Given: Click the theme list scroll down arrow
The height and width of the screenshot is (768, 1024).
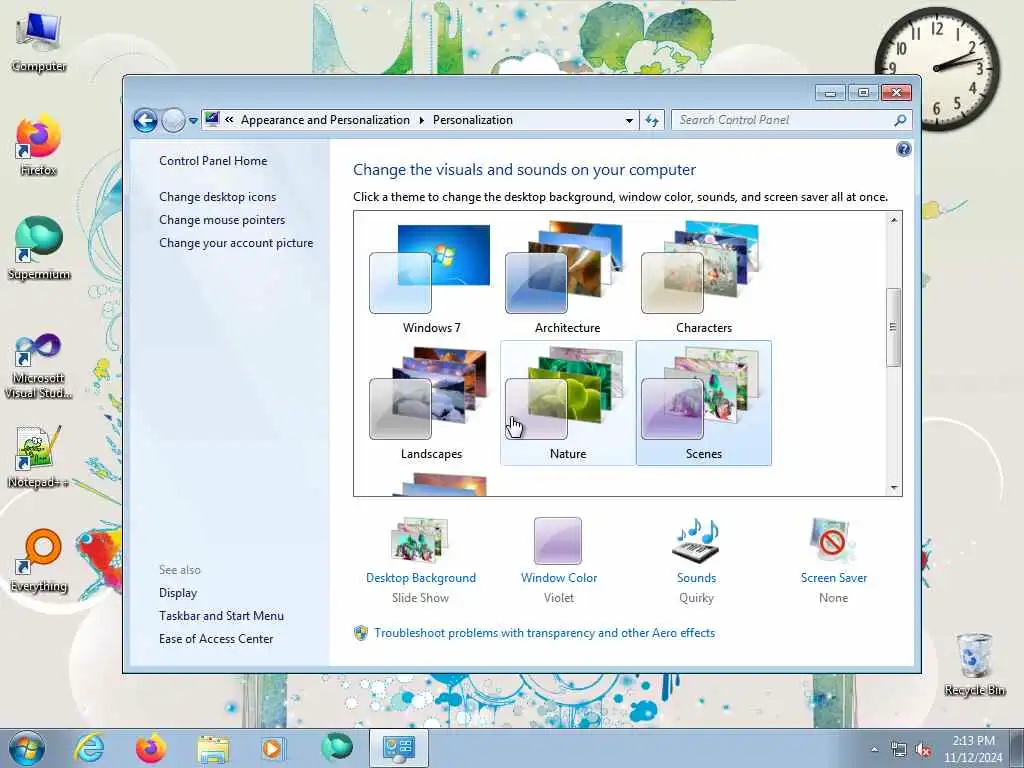Looking at the screenshot, I should click(x=893, y=487).
